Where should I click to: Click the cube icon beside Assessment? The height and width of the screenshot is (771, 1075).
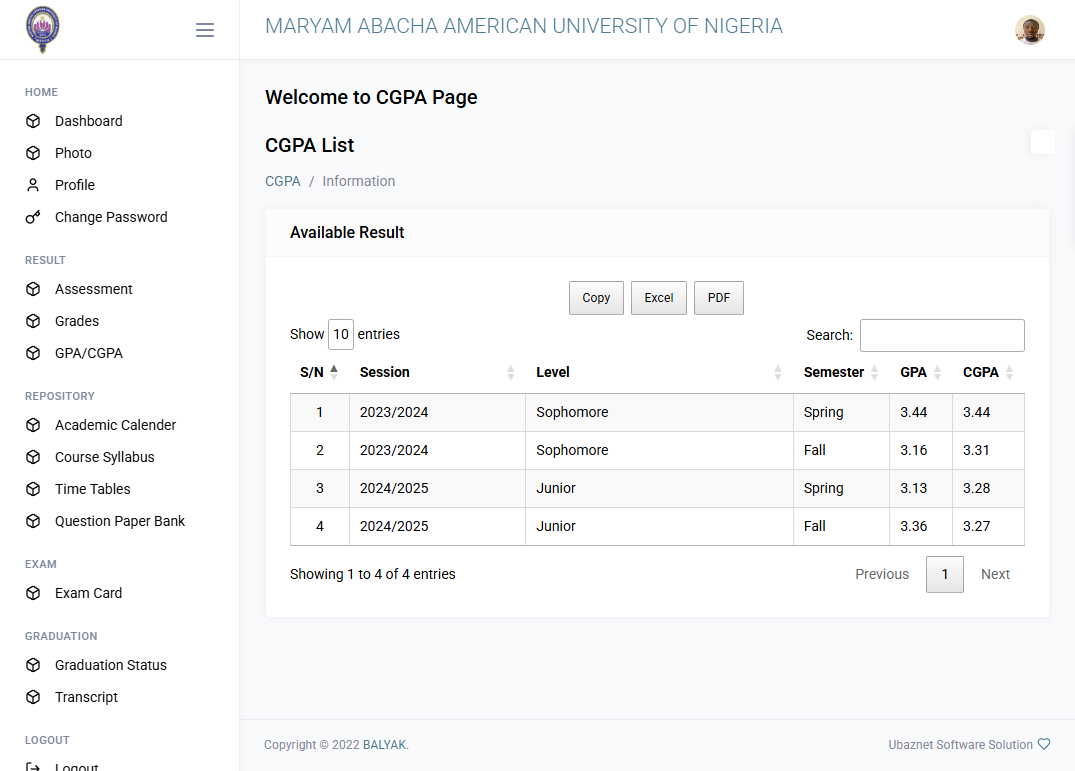(x=33, y=289)
